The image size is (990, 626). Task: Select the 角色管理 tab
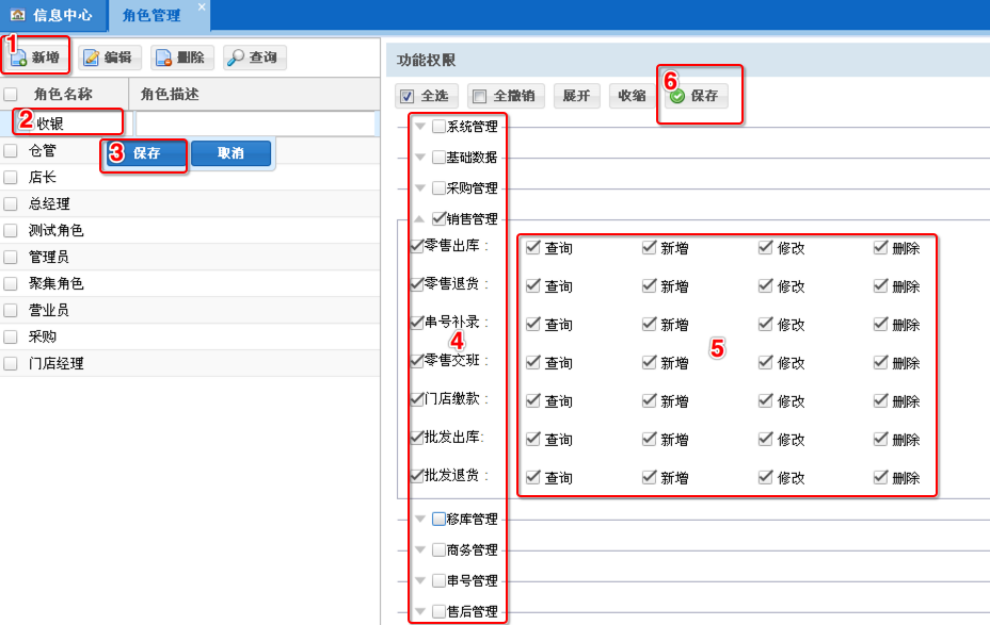point(151,15)
